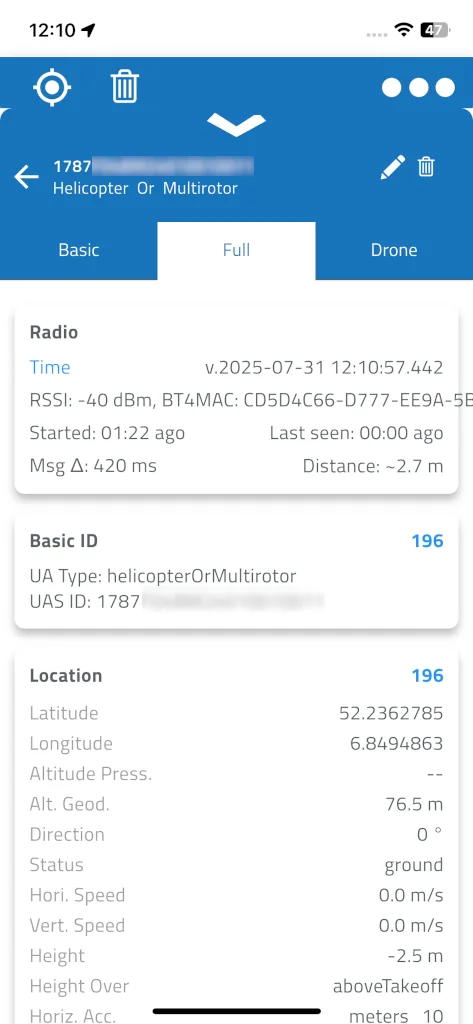Tap the RSSI -40 dBm line

coord(250,400)
